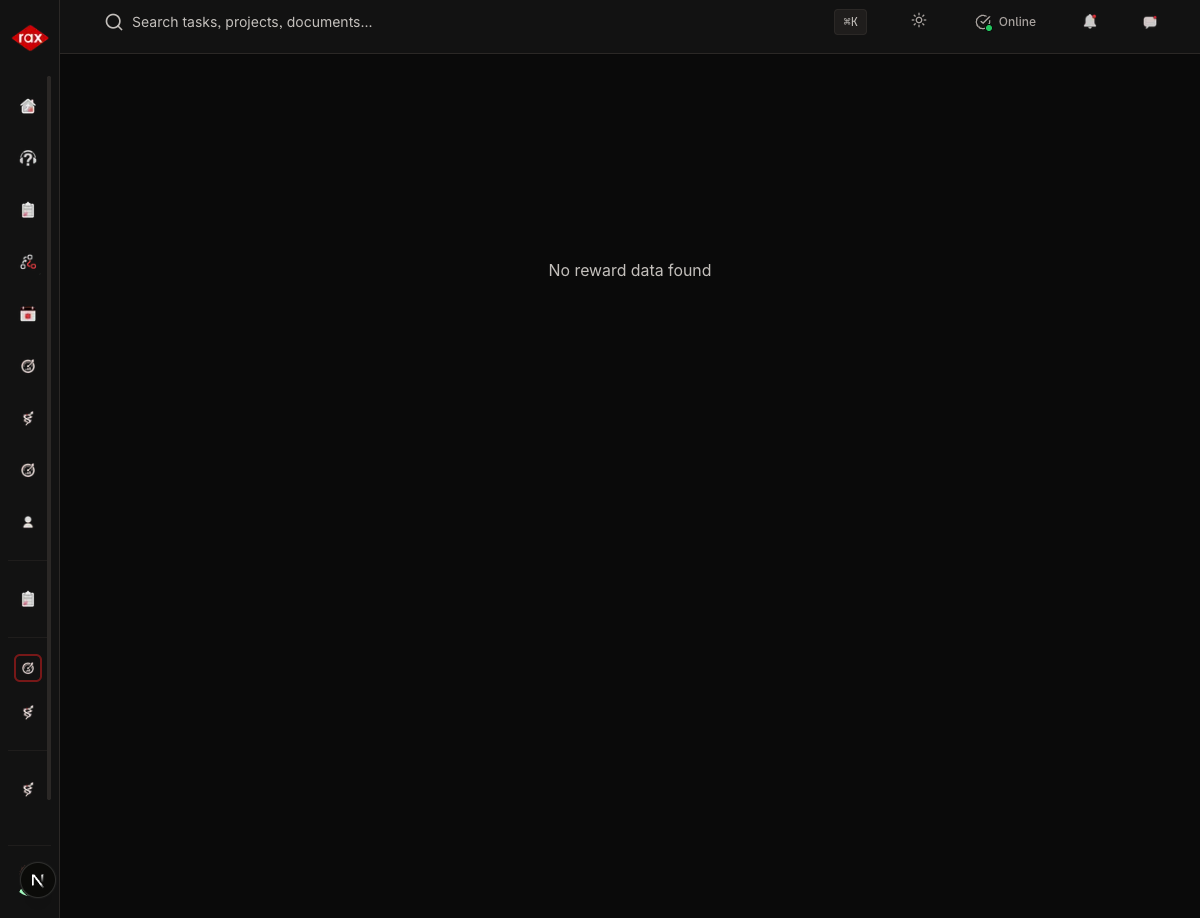Select the bottom DNA icon in the sidebar

coord(28,789)
